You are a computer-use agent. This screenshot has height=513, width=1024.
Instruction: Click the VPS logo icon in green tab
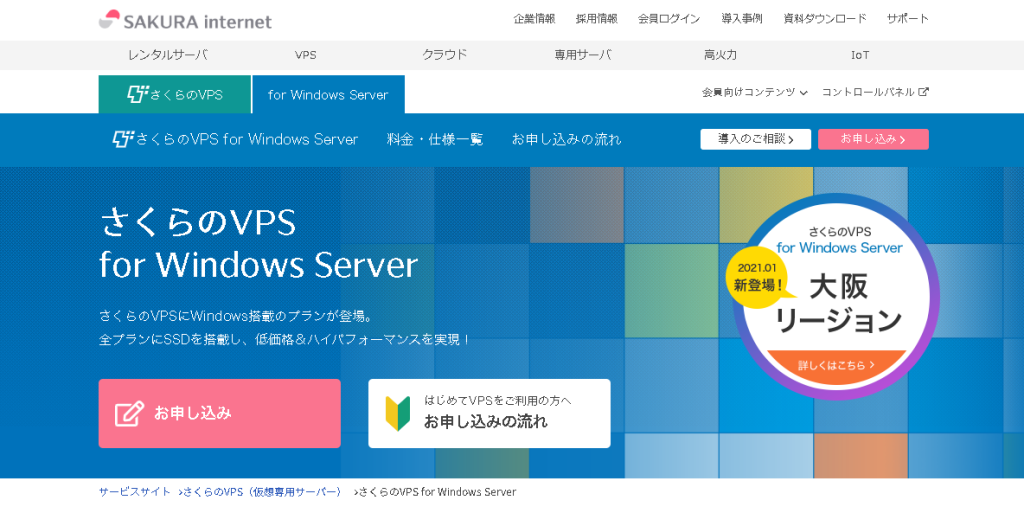137,95
